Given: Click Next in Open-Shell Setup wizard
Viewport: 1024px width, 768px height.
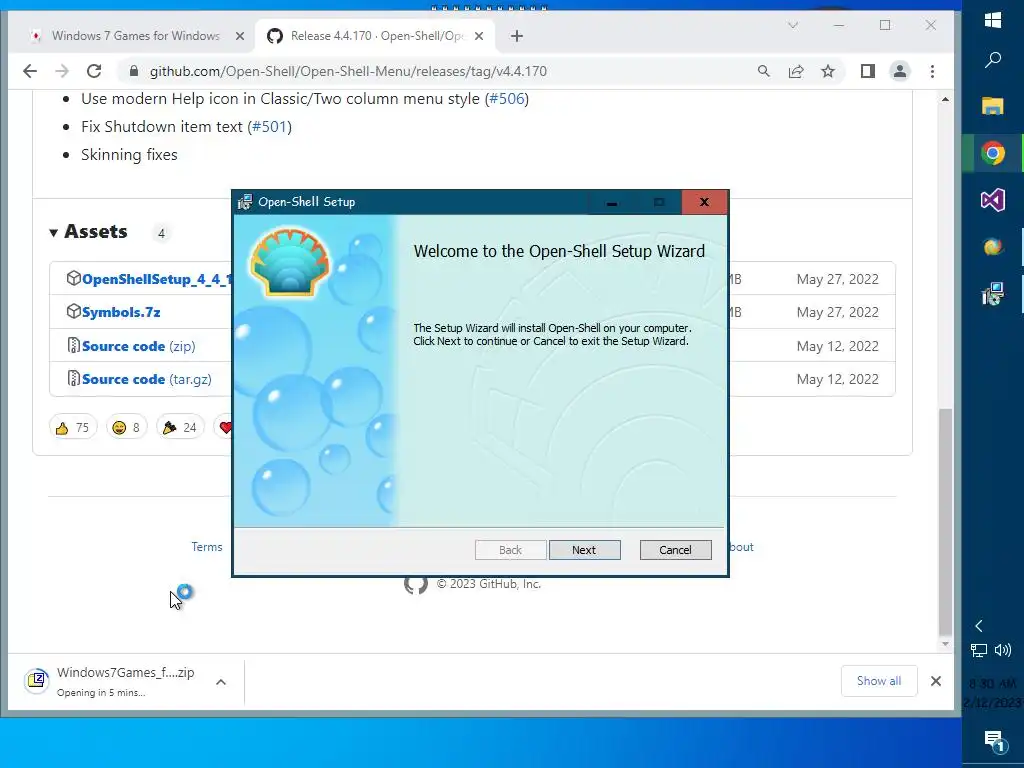Looking at the screenshot, I should [x=584, y=550].
